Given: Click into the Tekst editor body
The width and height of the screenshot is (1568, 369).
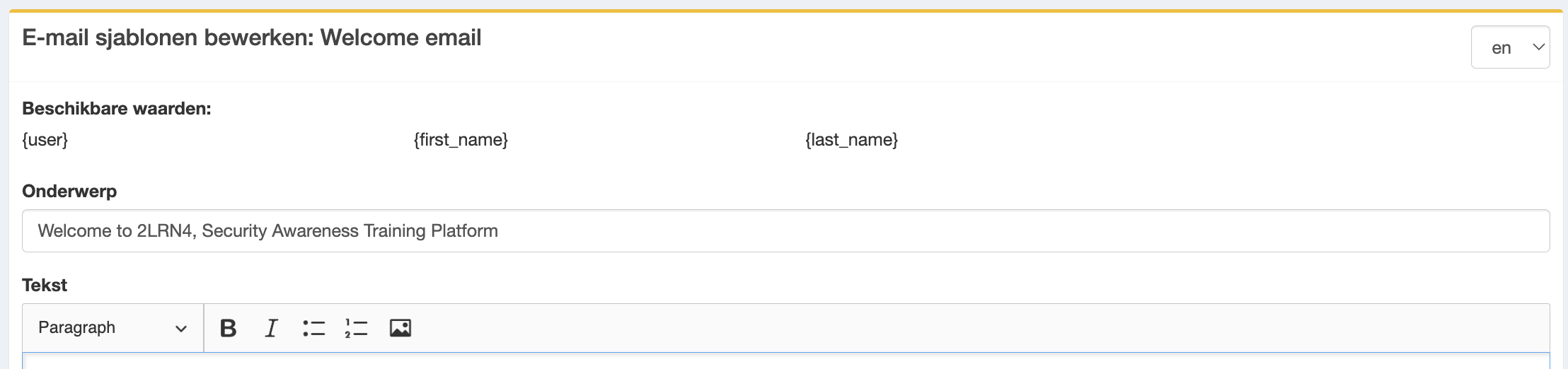Looking at the screenshot, I should point(785,361).
